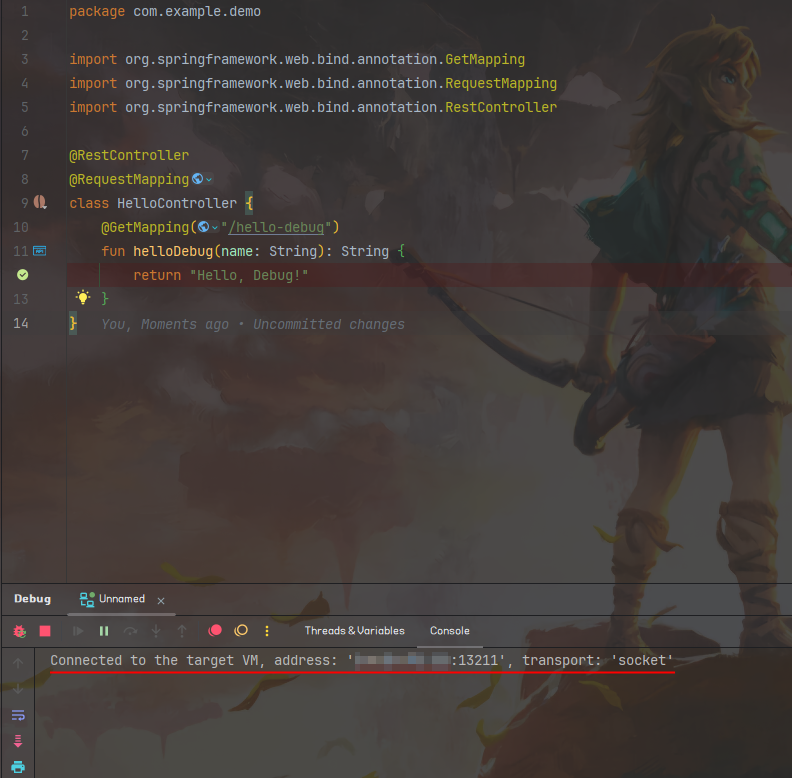
Task: Resume program with the play icon
Action: pos(78,631)
